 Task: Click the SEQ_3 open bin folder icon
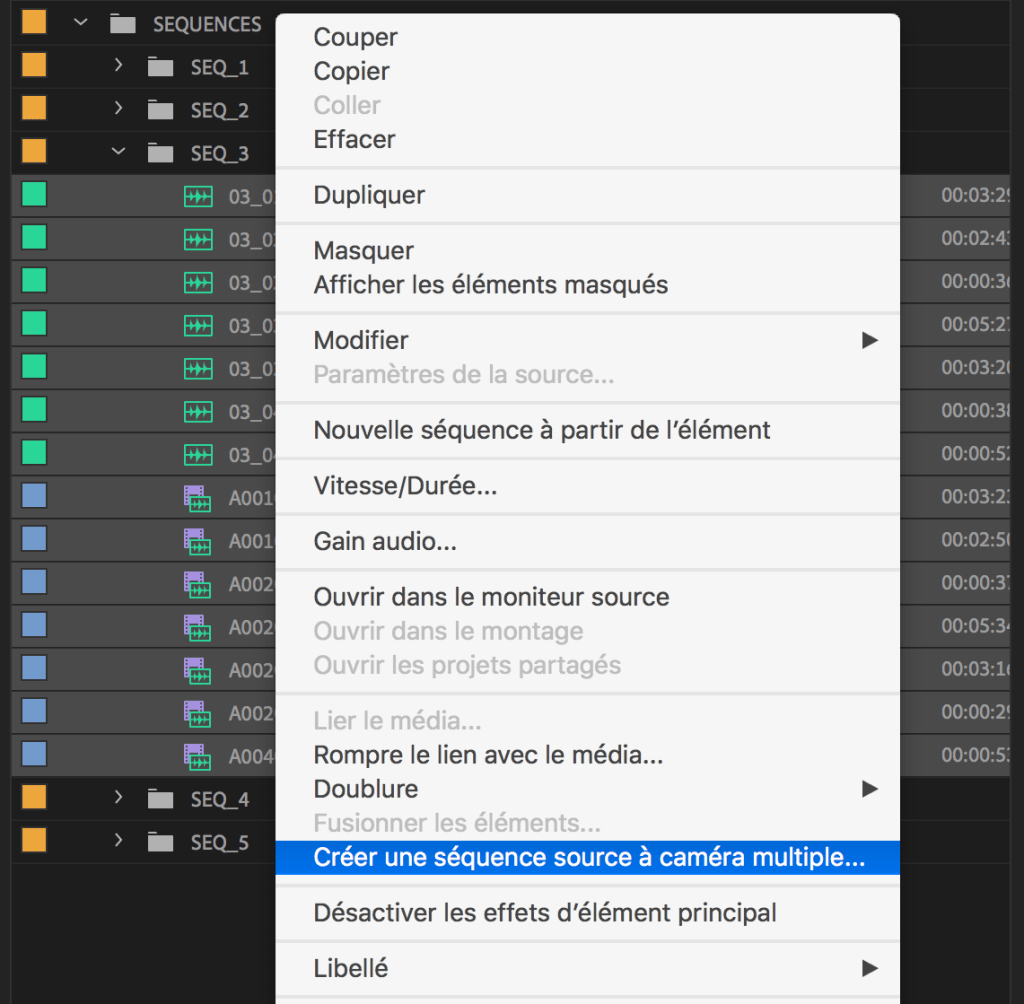click(x=160, y=153)
